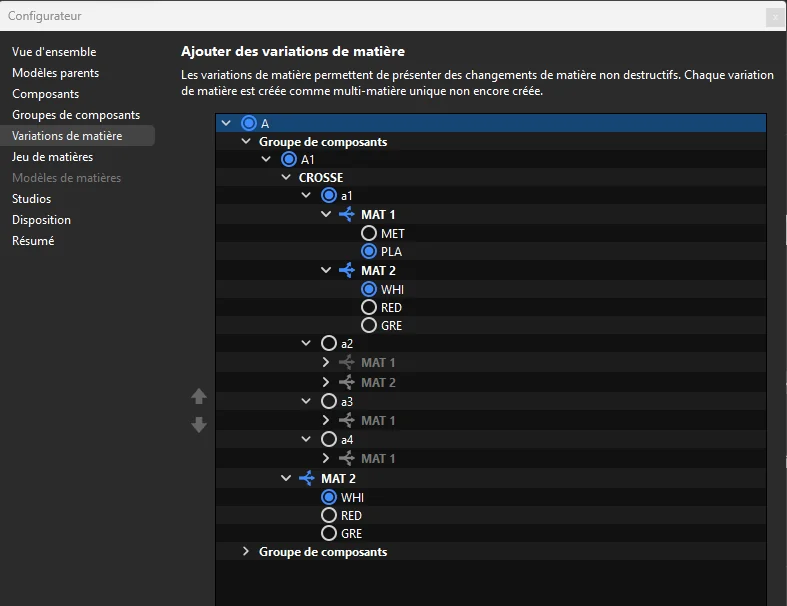Click the greyed MAT 2 icon under a2

(x=347, y=383)
